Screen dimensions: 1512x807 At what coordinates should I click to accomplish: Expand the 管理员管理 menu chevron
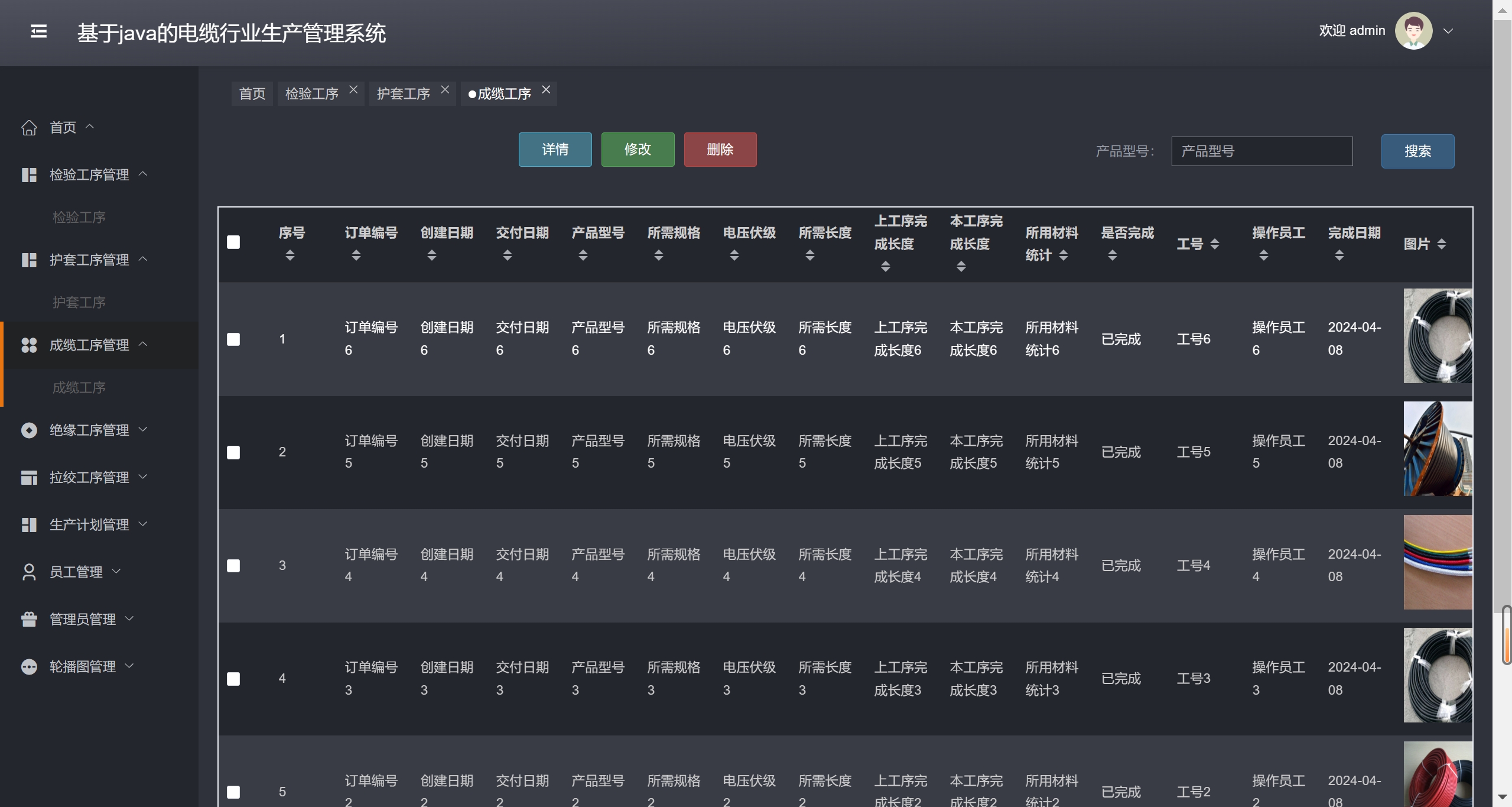point(130,618)
